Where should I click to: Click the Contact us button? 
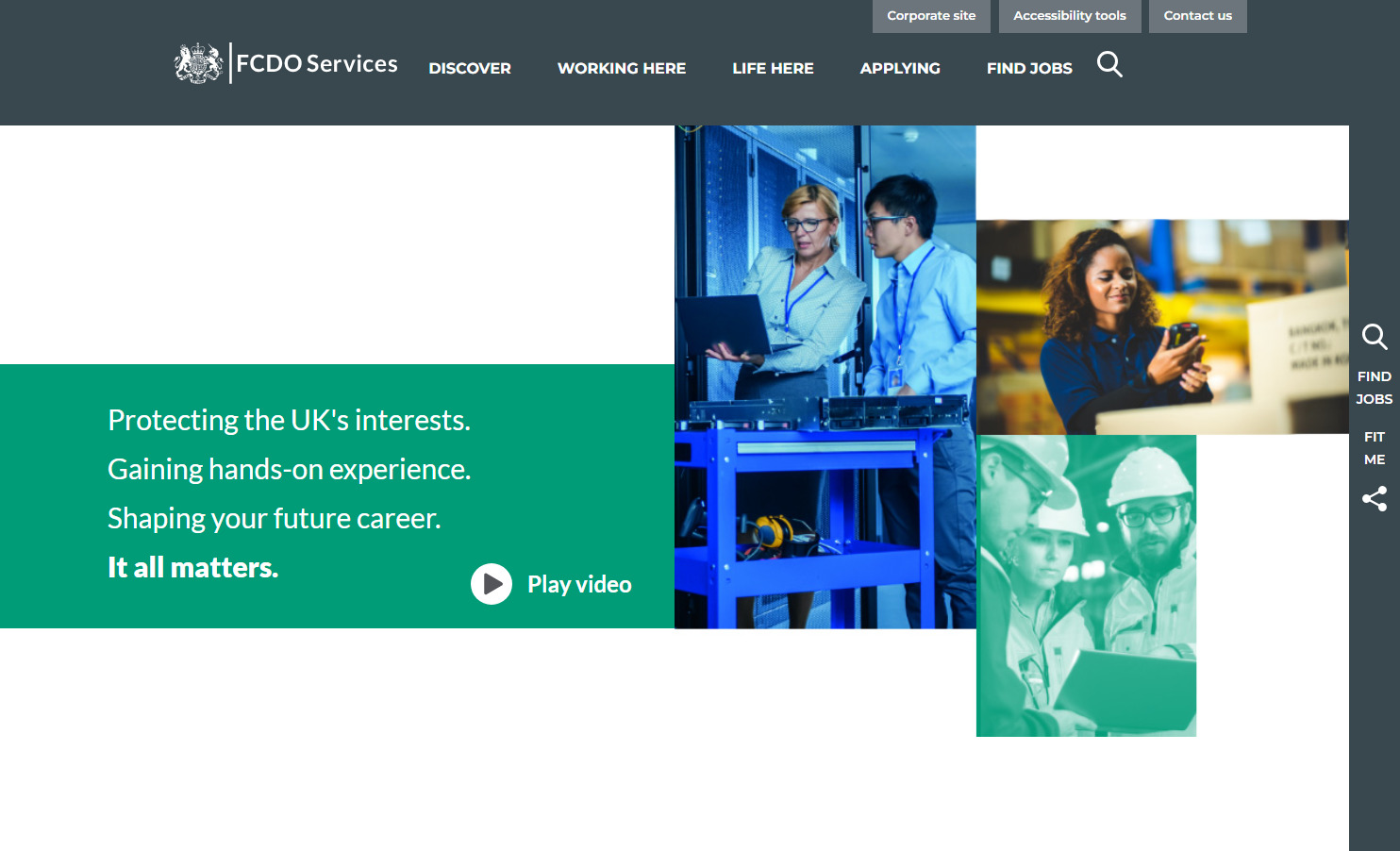pyautogui.click(x=1197, y=16)
